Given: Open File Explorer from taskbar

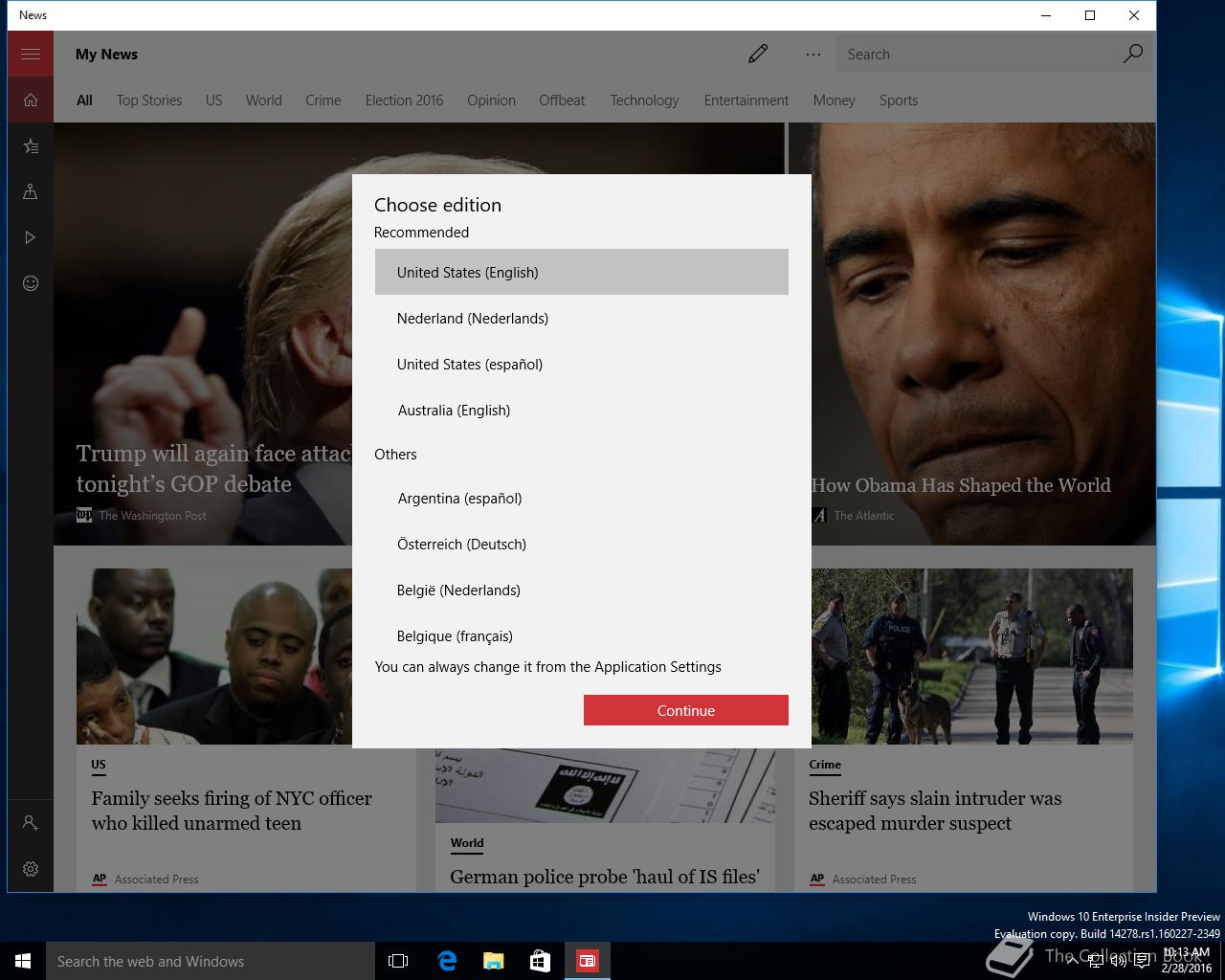Looking at the screenshot, I should pos(493,961).
